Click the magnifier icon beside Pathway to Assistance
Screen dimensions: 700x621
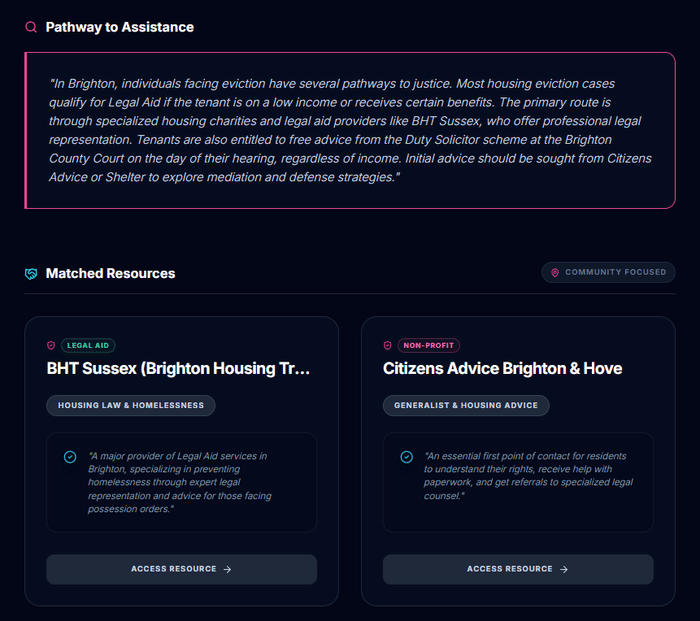click(x=31, y=27)
